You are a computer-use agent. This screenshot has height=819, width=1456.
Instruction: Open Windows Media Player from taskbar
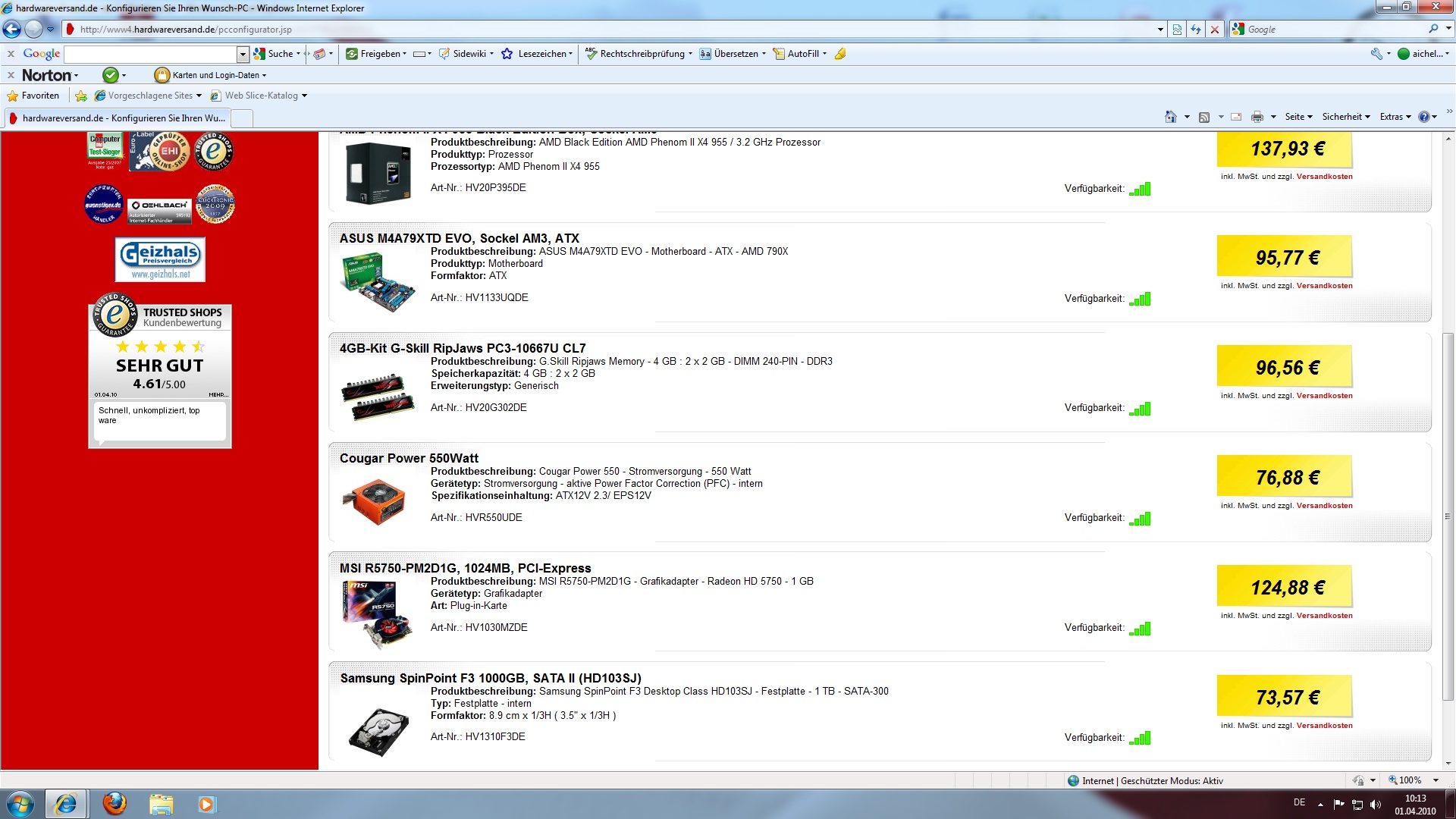click(x=206, y=804)
